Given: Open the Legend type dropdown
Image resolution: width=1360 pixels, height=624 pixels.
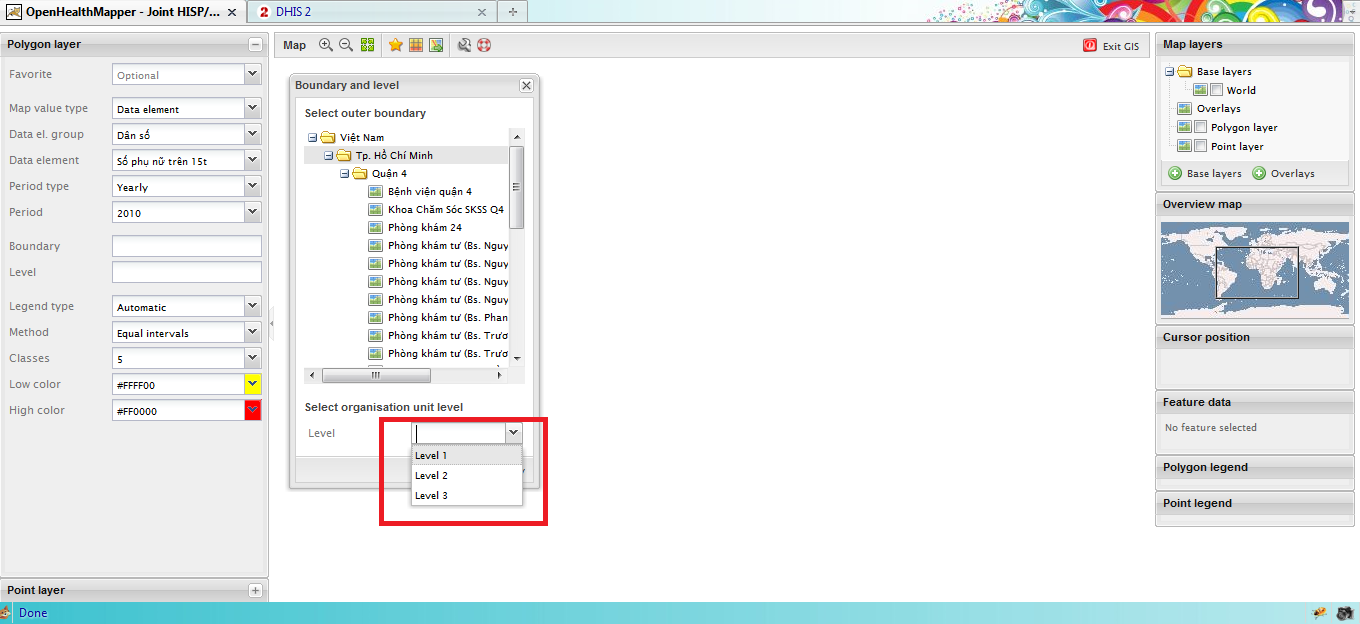Looking at the screenshot, I should (x=253, y=306).
